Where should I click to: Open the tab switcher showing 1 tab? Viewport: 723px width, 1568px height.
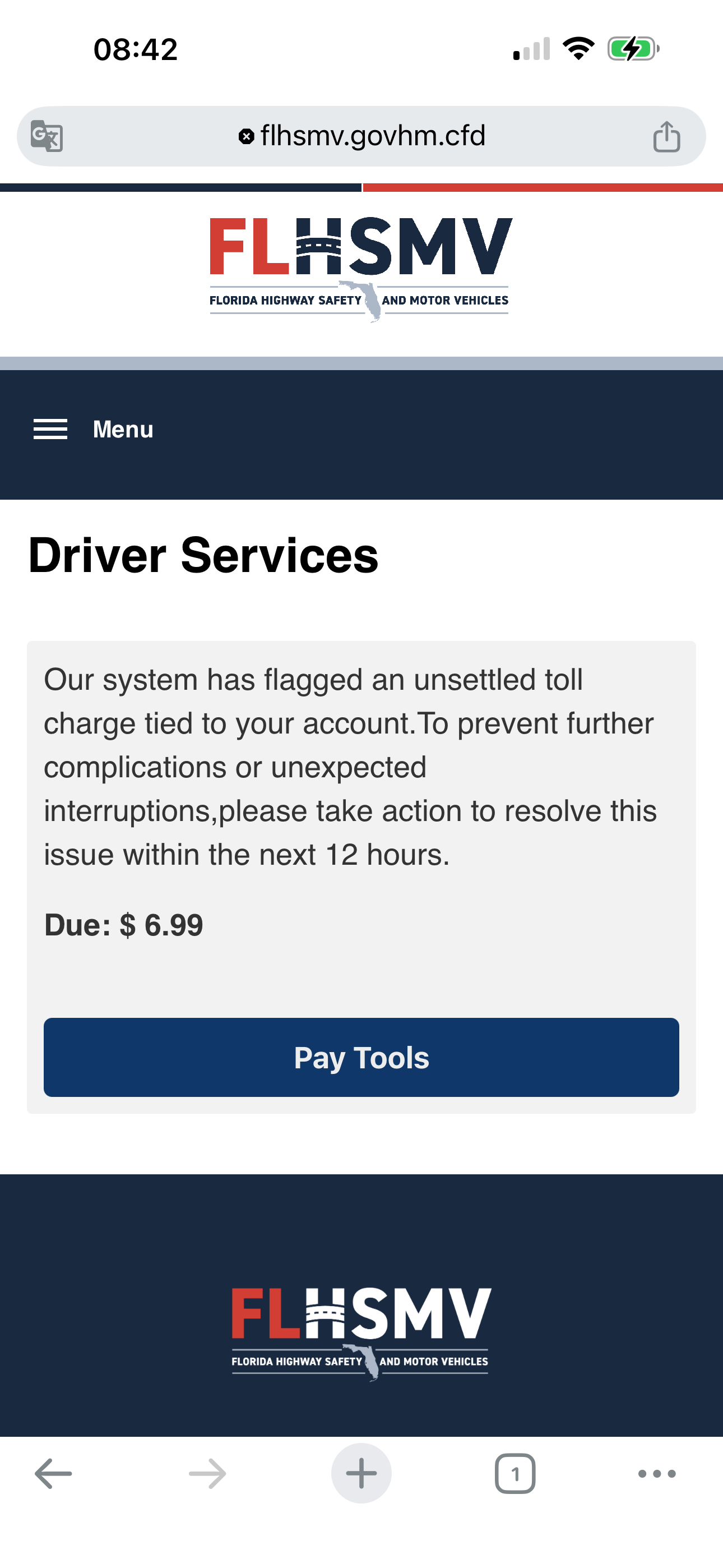tap(515, 1474)
